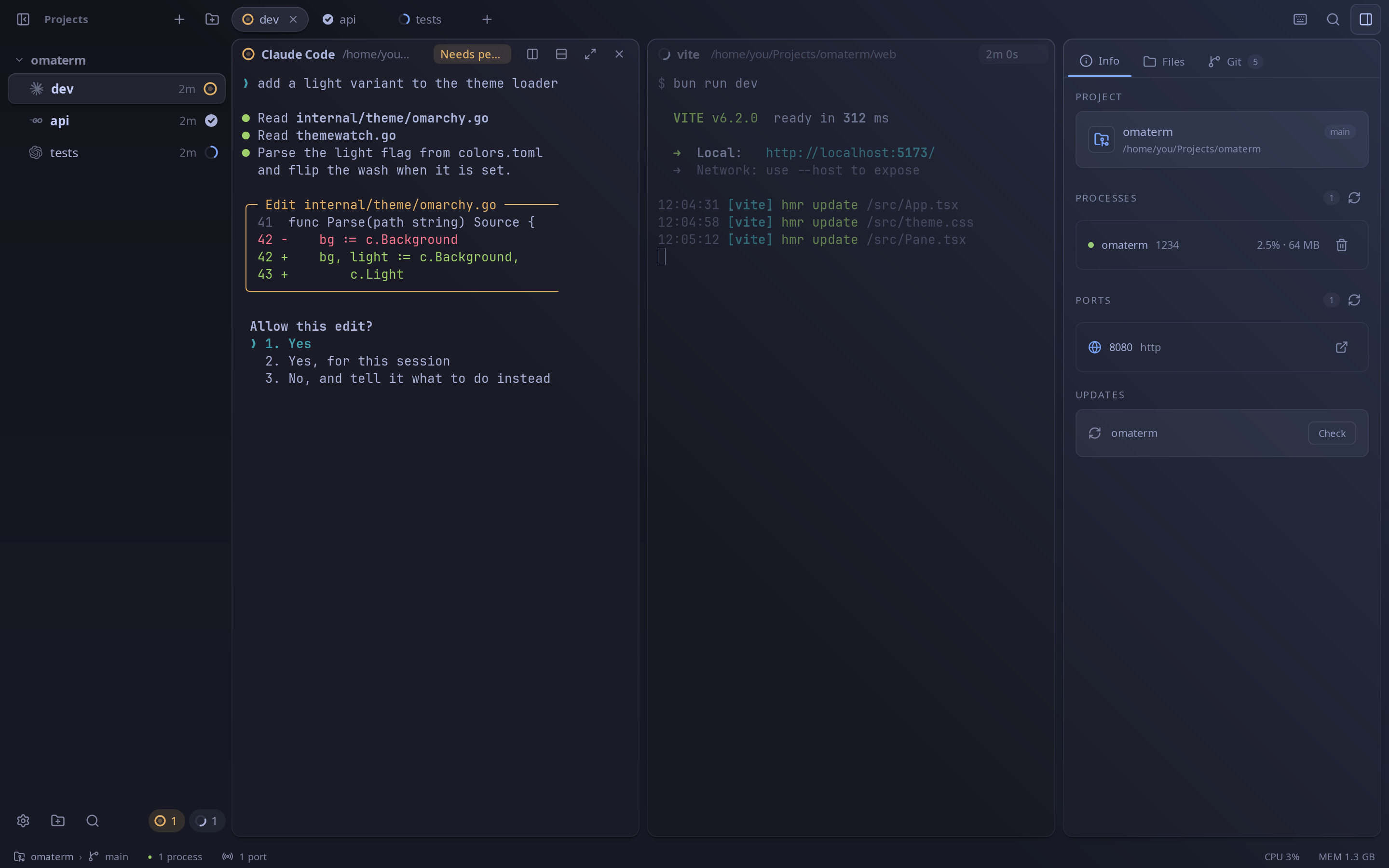Choose Yes, for this session
1389x868 pixels.
click(x=357, y=361)
